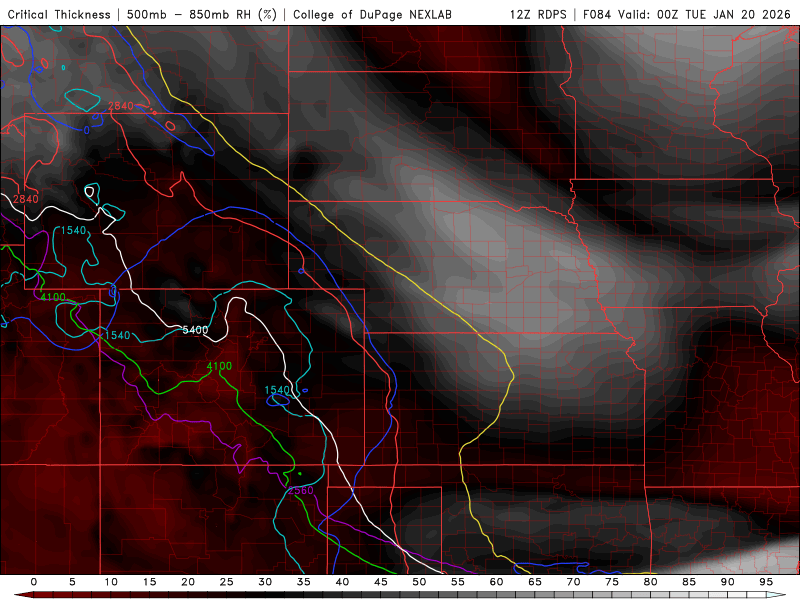800x600 pixels.
Task: Click the red "2840" label at the left map edge
Action: pyautogui.click(x=26, y=199)
